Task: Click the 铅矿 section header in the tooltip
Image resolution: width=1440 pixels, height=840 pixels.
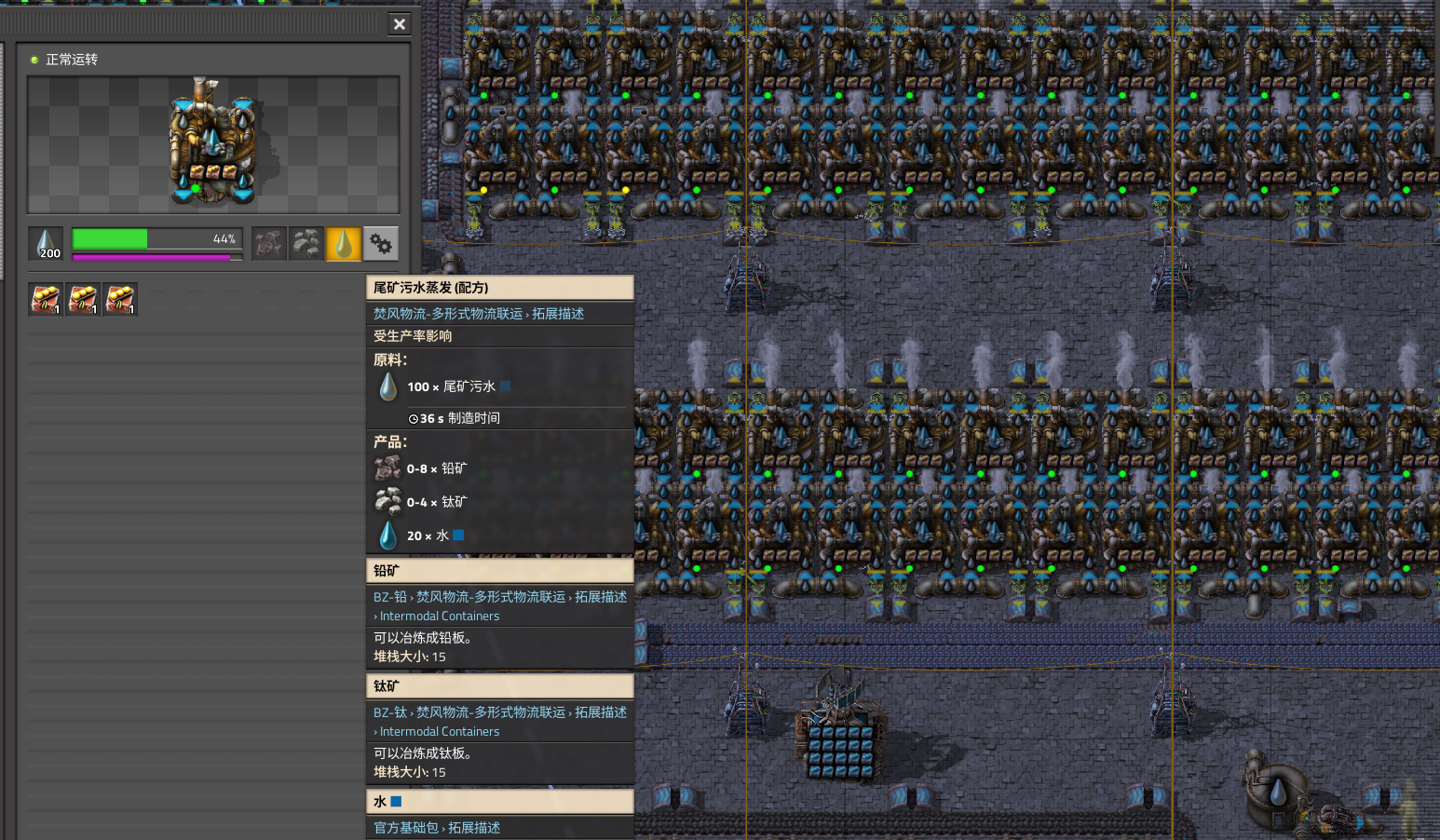Action: coord(500,571)
